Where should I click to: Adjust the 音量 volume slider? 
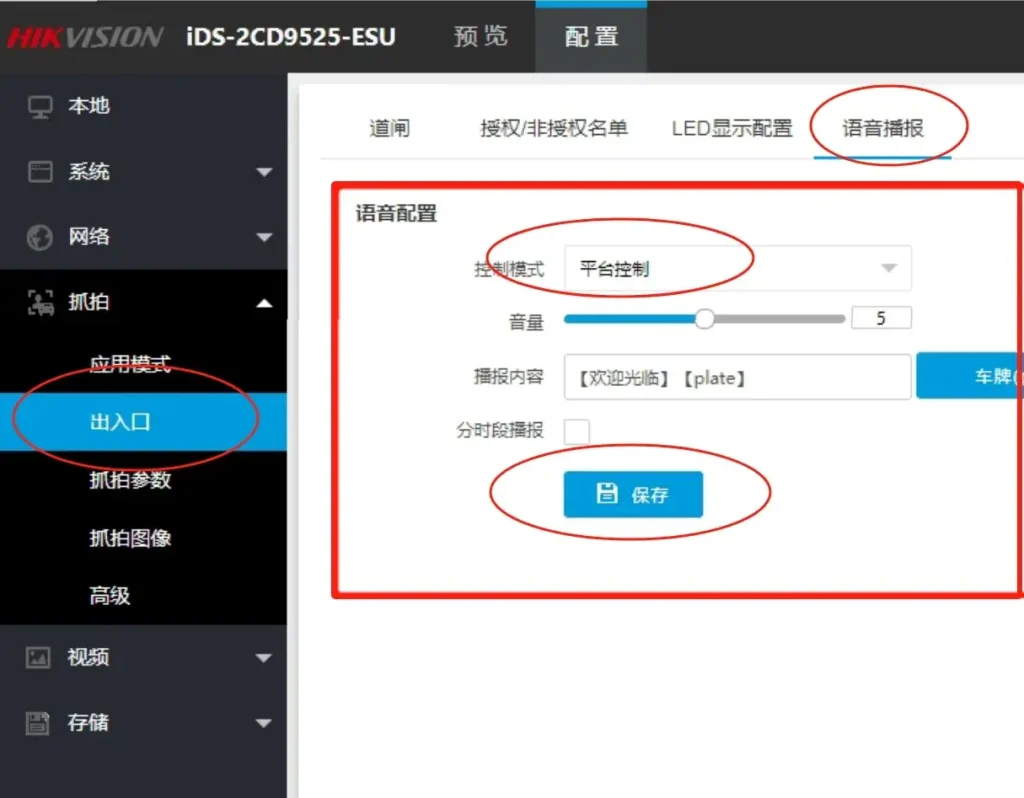(x=704, y=318)
